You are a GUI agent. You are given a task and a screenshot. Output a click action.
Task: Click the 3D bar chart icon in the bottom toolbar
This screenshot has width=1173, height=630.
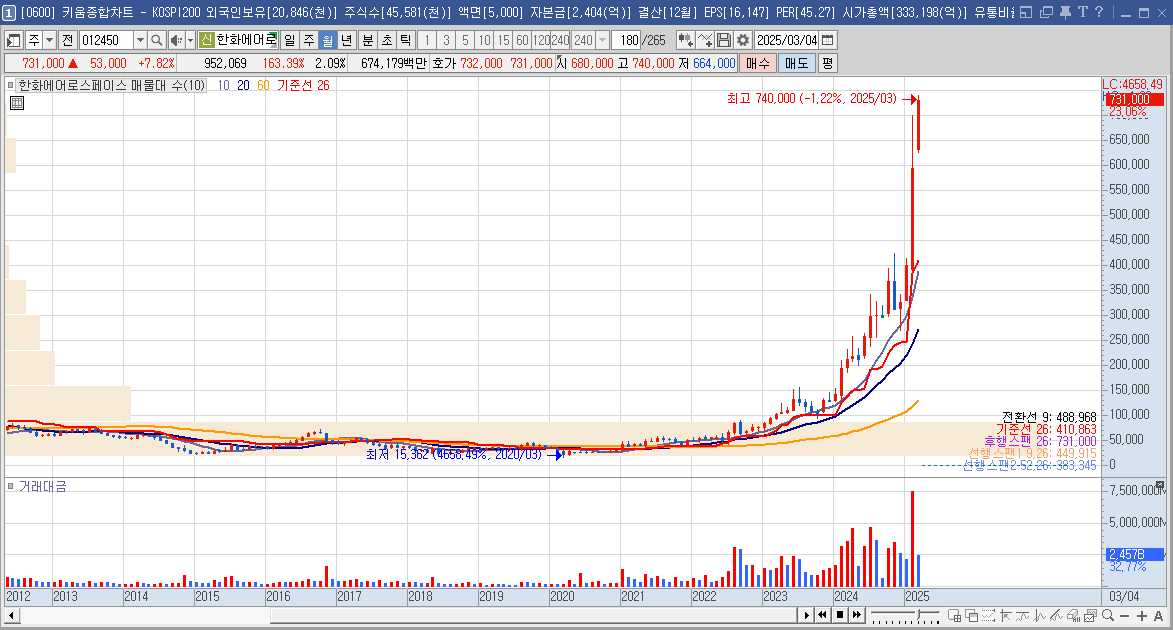(1074, 616)
